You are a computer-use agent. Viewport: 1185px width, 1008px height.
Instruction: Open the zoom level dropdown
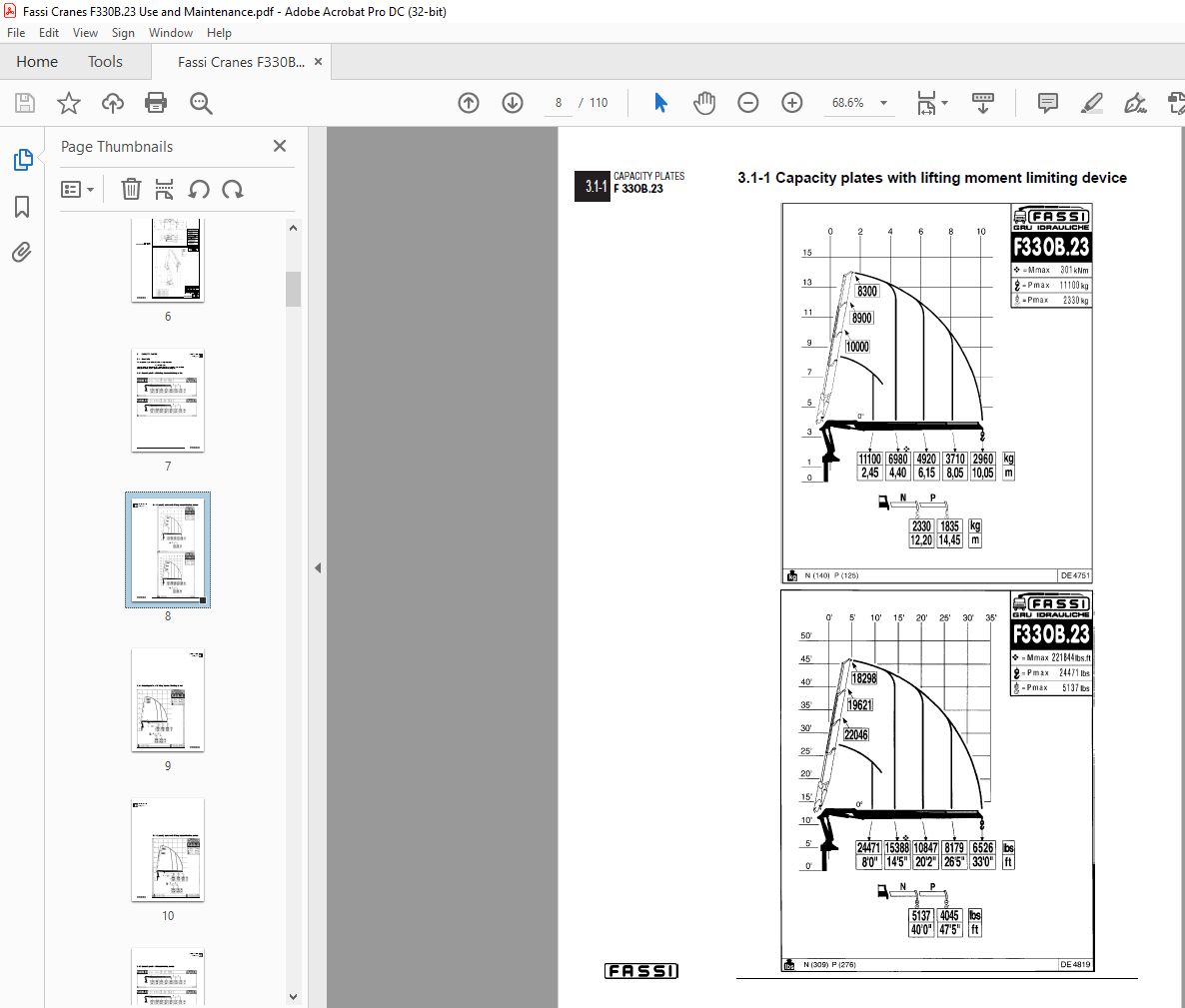coord(883,103)
